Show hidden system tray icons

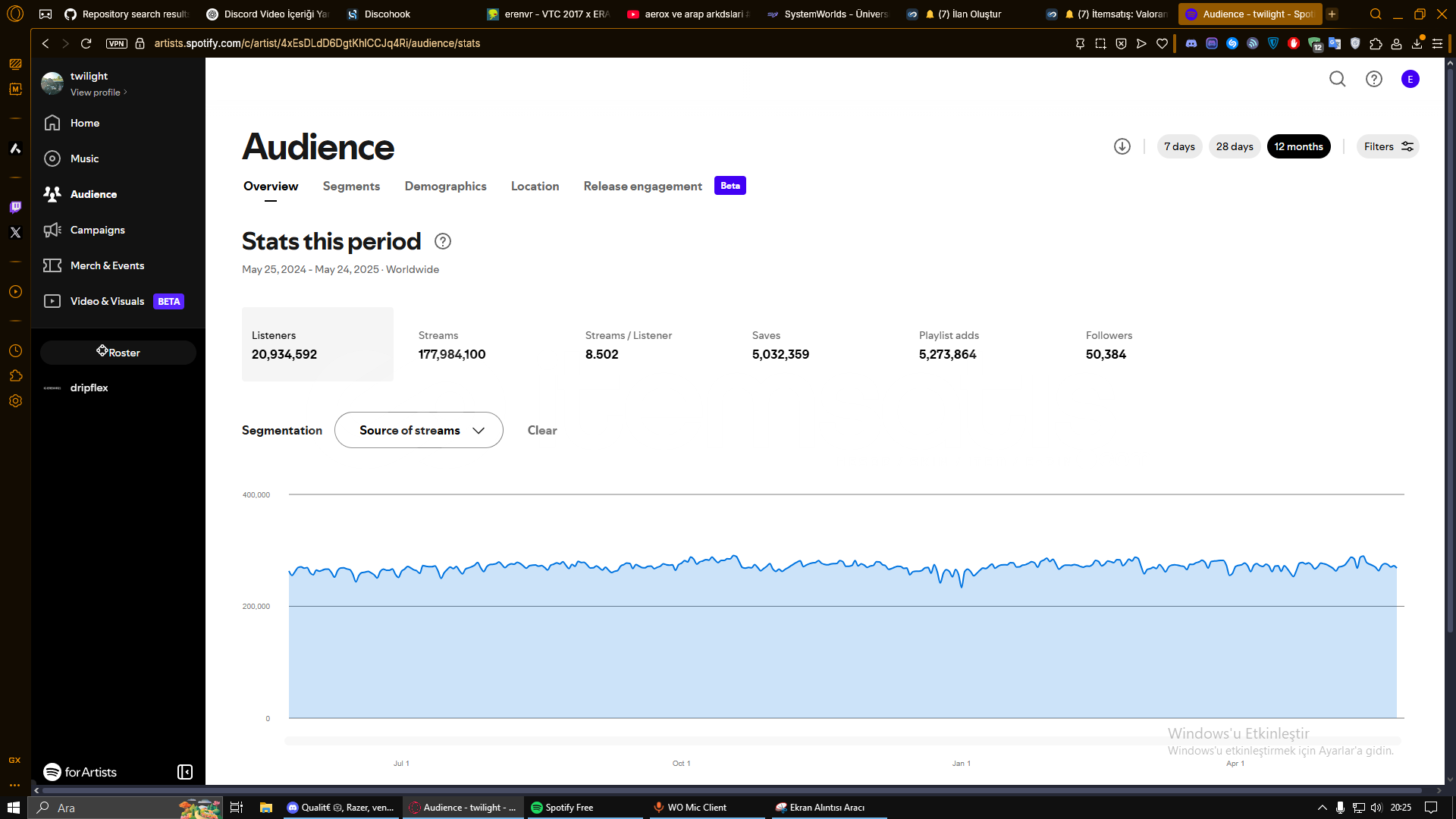tap(1323, 808)
